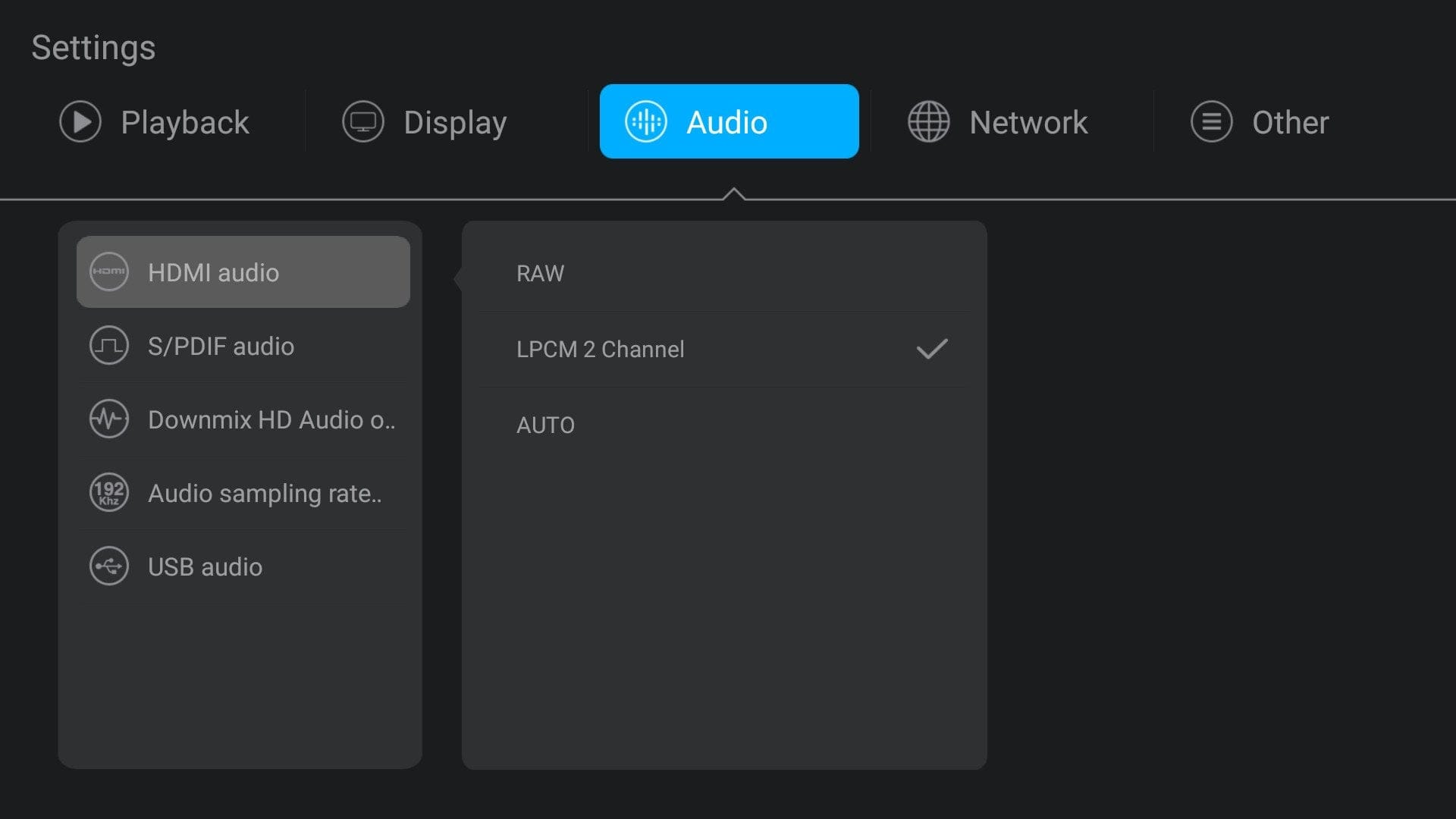
Task: Click the USB audio symbol icon
Action: point(109,566)
